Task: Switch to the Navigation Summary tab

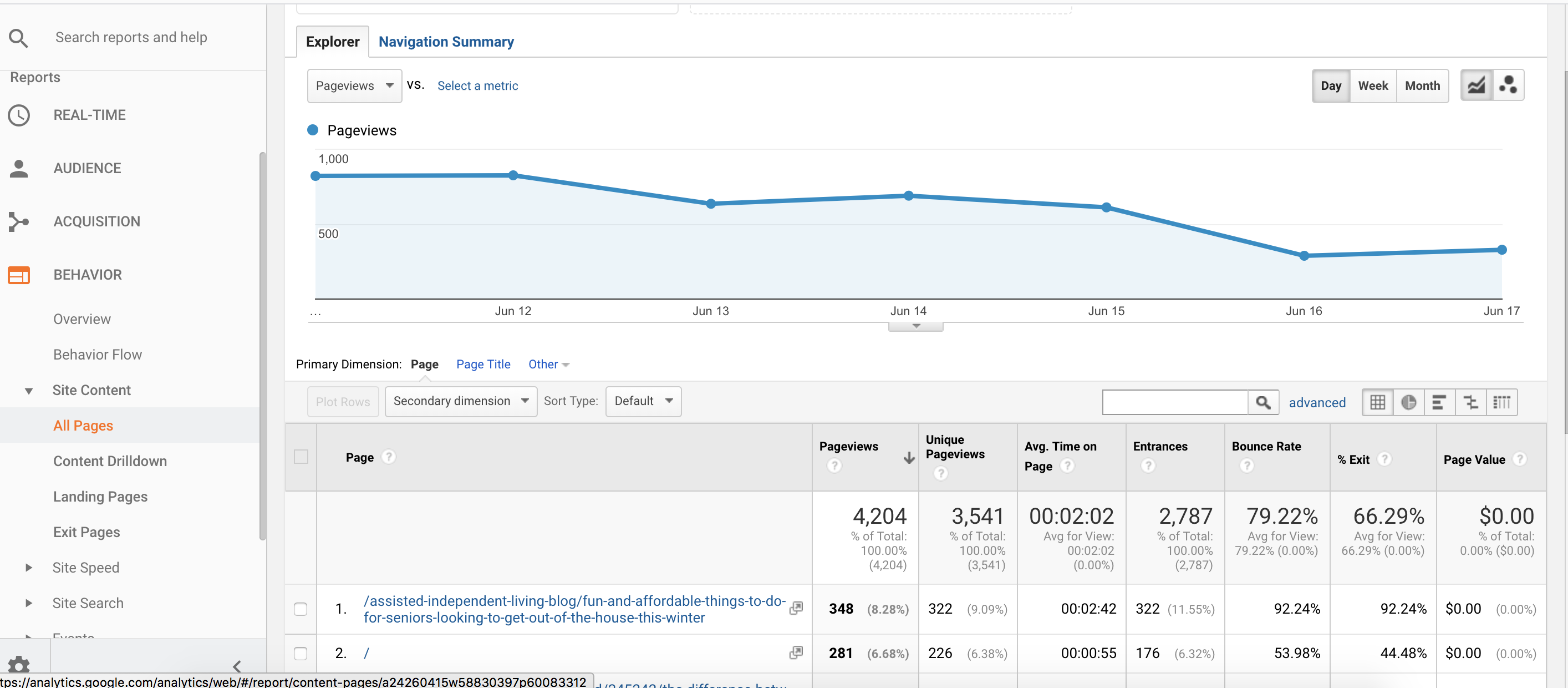Action: 446,42
